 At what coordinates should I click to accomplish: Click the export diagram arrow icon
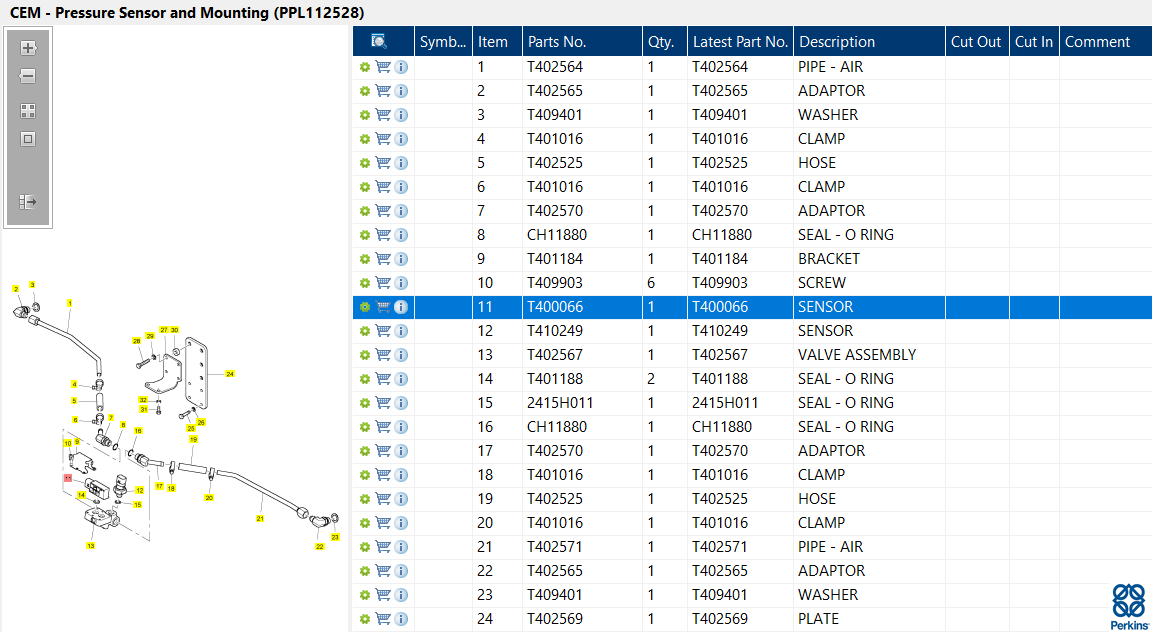click(x=28, y=201)
